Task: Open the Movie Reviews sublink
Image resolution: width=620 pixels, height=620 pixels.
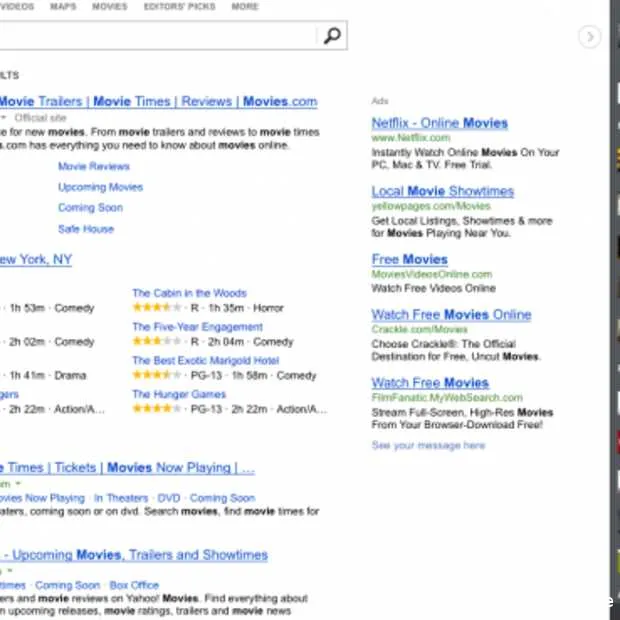Action: pos(94,166)
